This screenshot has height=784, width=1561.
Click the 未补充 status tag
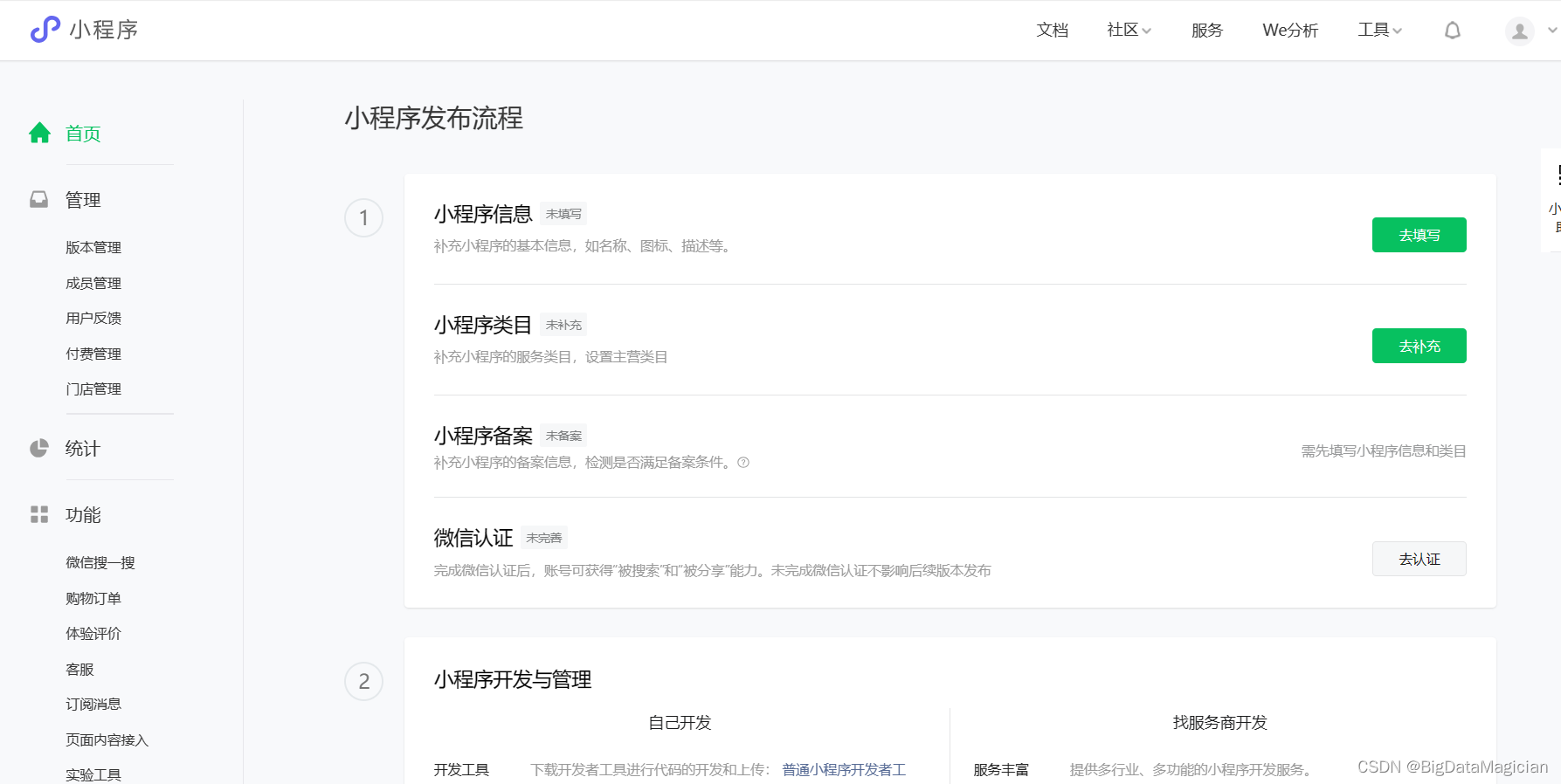[x=563, y=325]
